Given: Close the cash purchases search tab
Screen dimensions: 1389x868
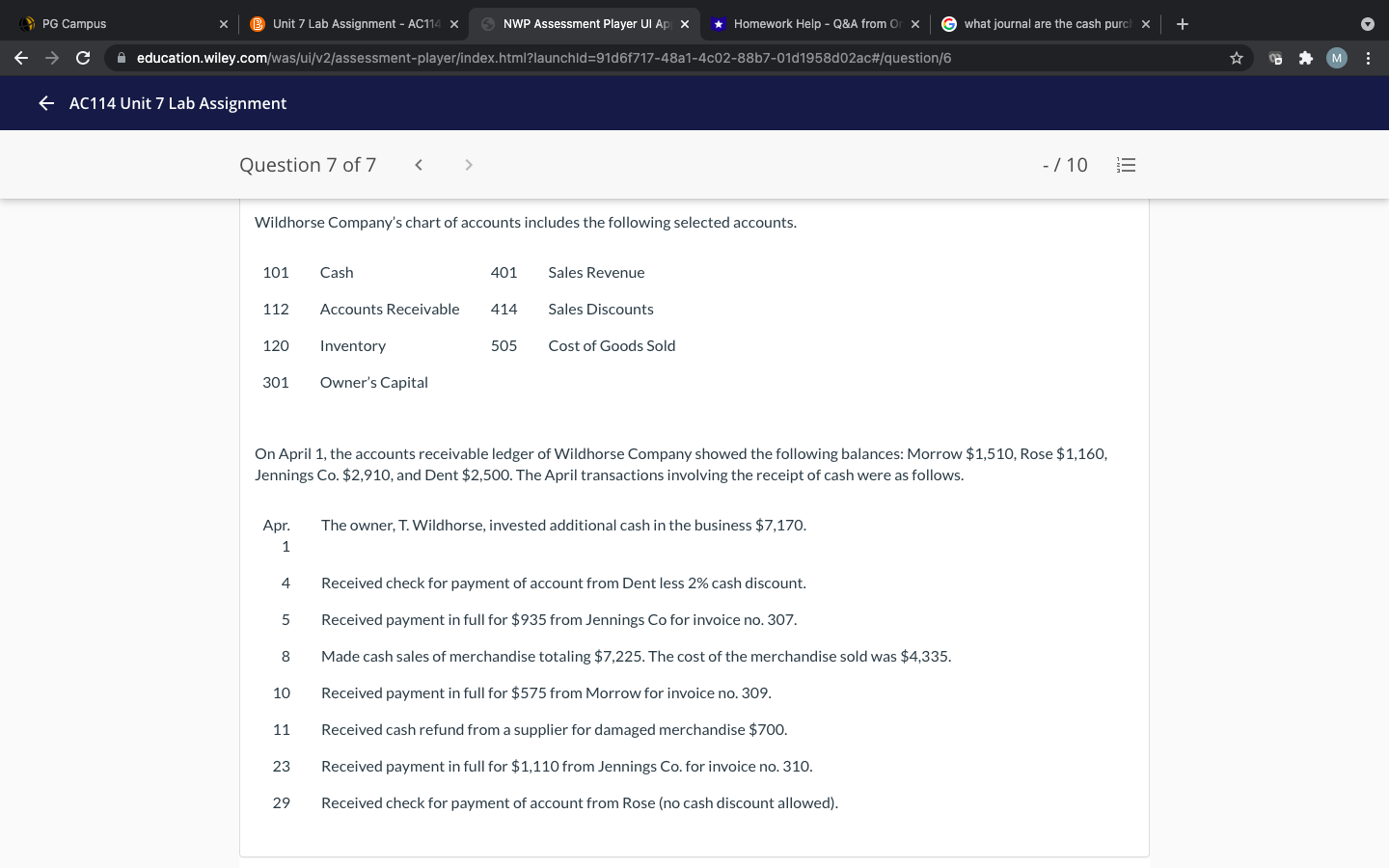Looking at the screenshot, I should click(1145, 23).
